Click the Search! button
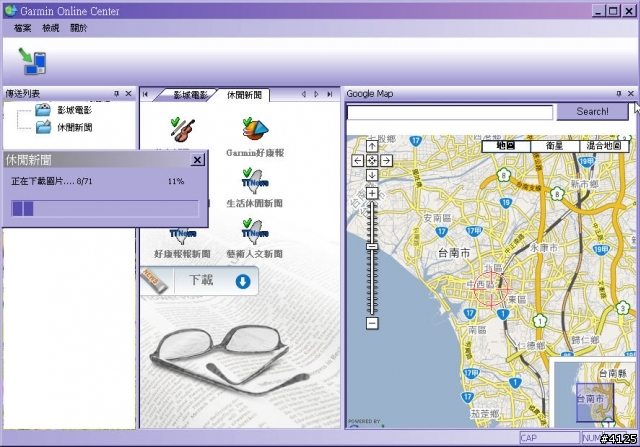The height and width of the screenshot is (447, 640). [592, 111]
